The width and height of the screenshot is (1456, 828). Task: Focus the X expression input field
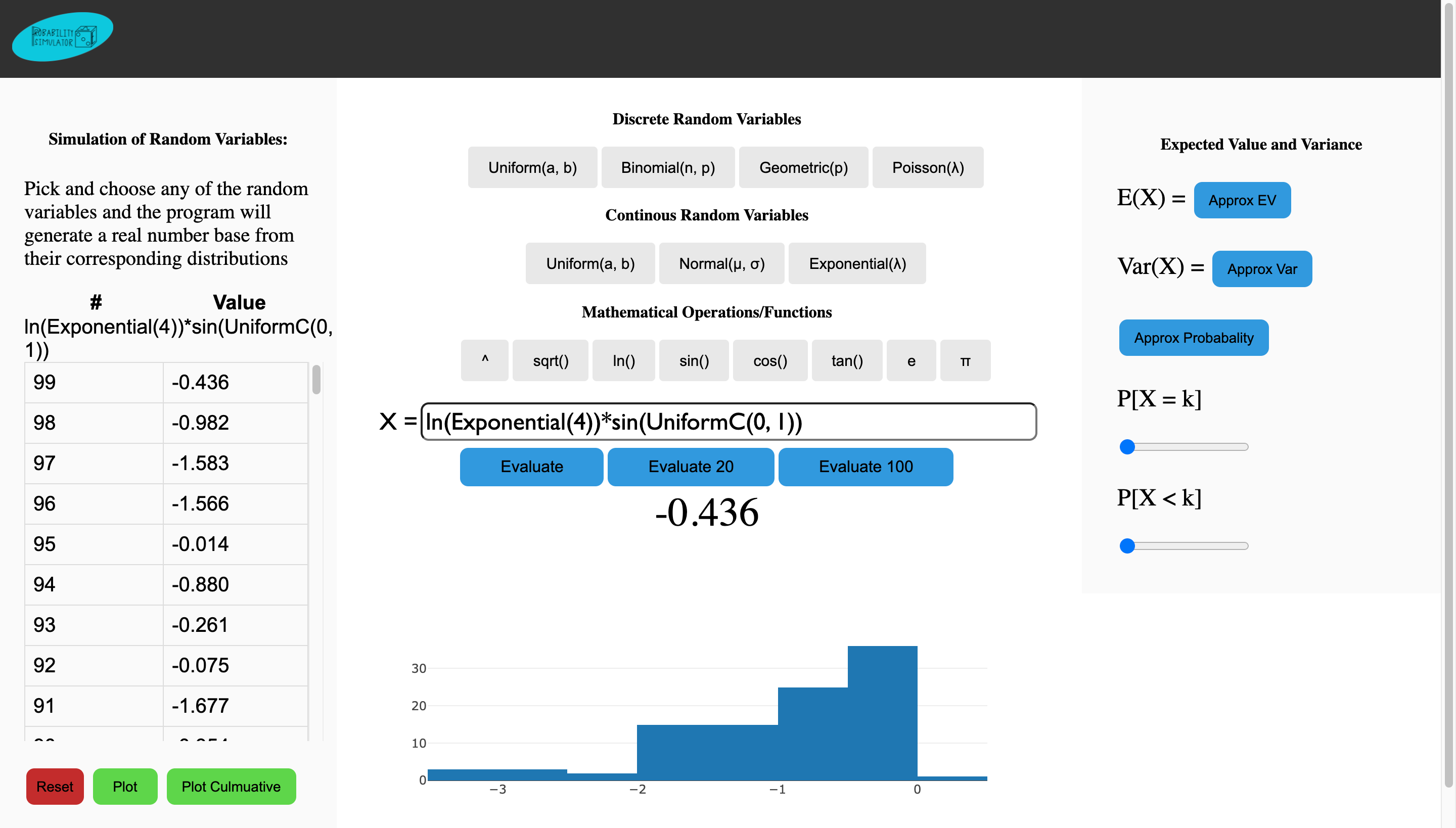pyautogui.click(x=728, y=422)
